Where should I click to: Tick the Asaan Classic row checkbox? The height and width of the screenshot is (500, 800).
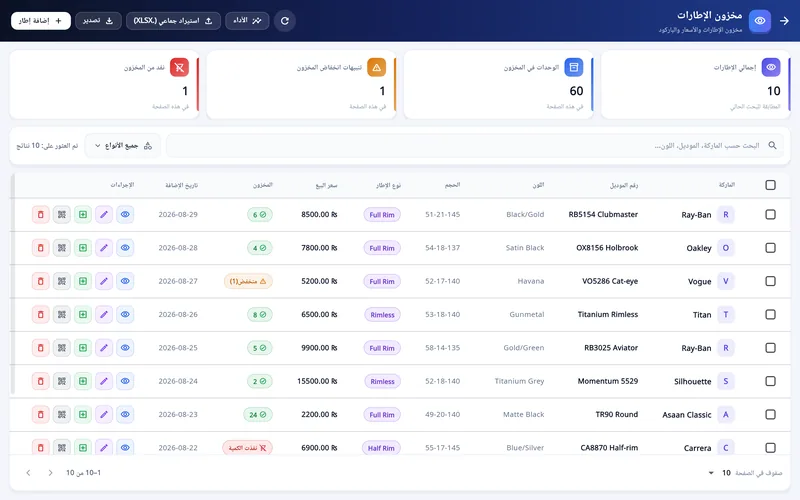[x=770, y=415]
